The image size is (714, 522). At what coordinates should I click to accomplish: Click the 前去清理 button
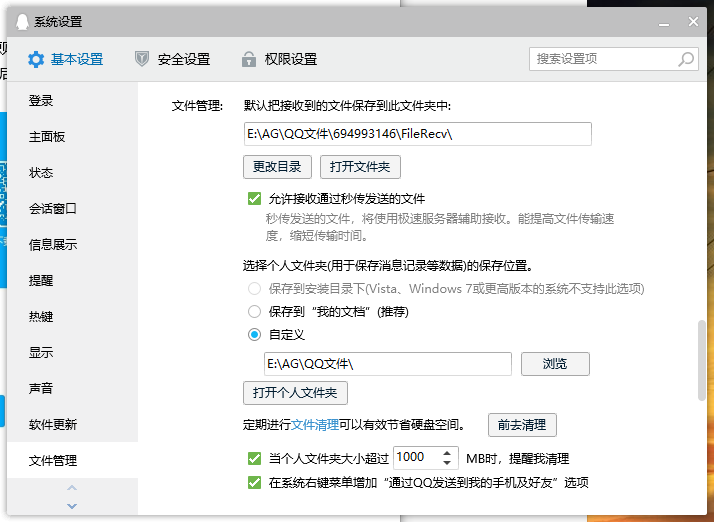522,425
